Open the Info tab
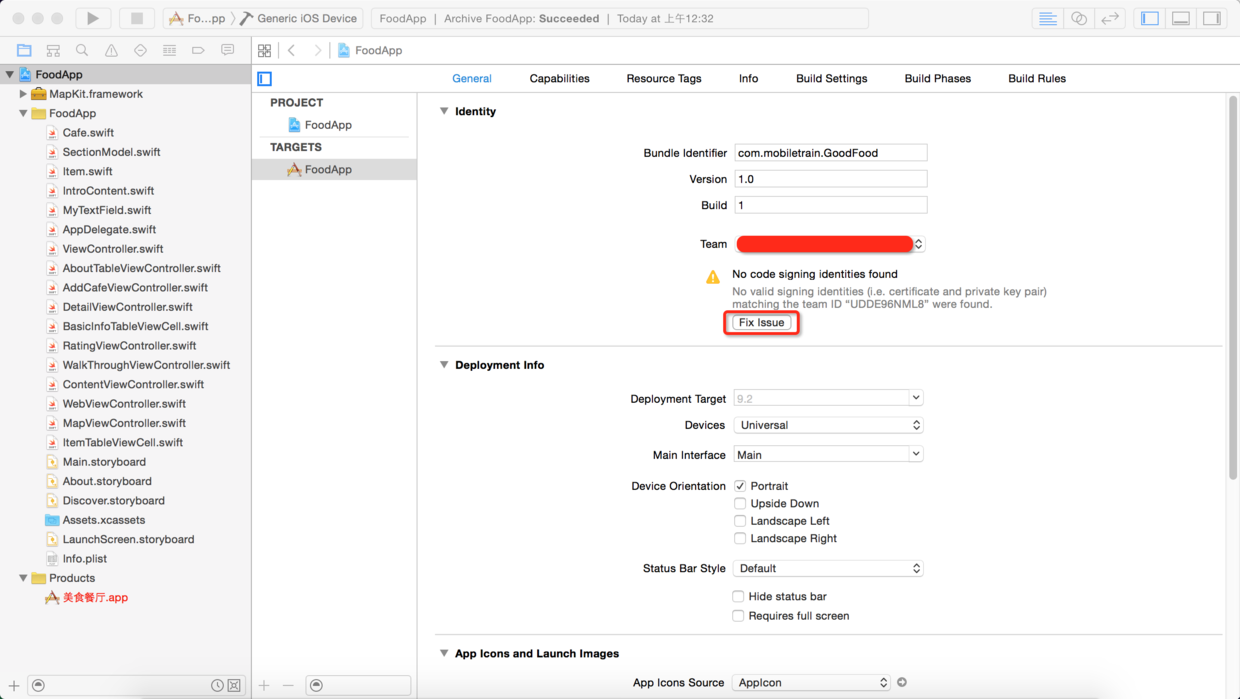Image resolution: width=1240 pixels, height=699 pixels. (749, 78)
